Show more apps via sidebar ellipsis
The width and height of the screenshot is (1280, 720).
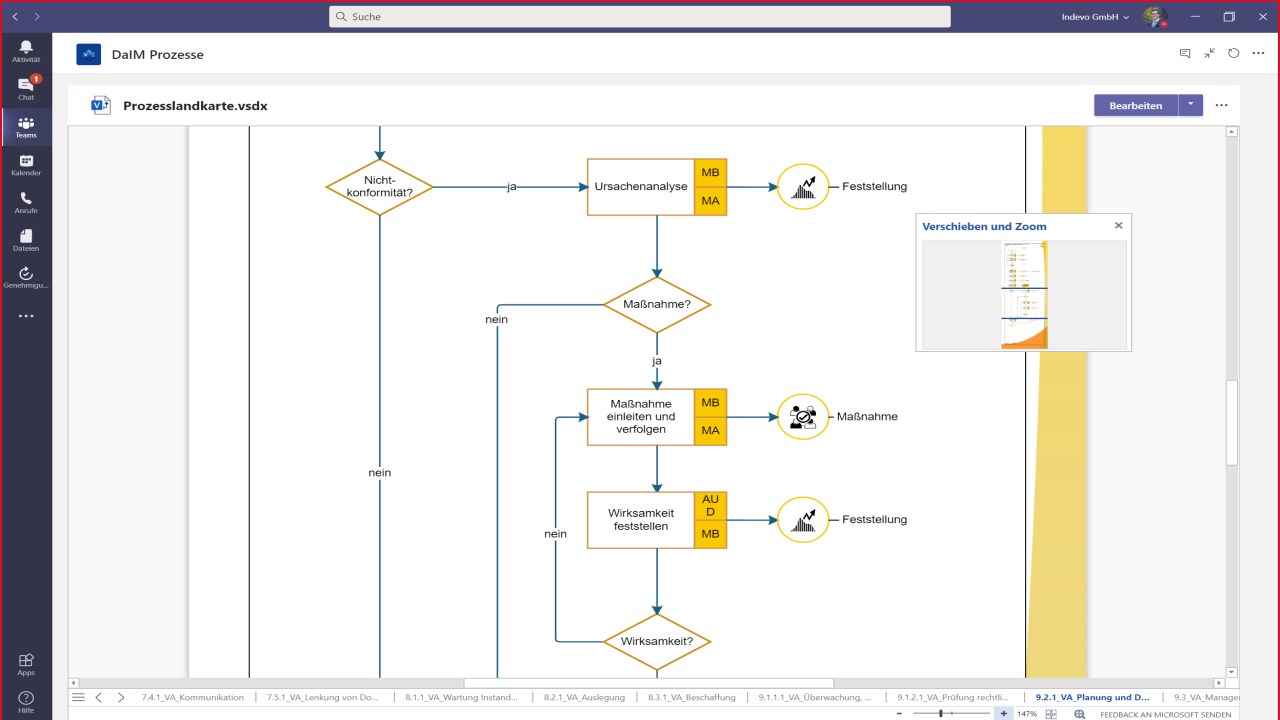26,316
